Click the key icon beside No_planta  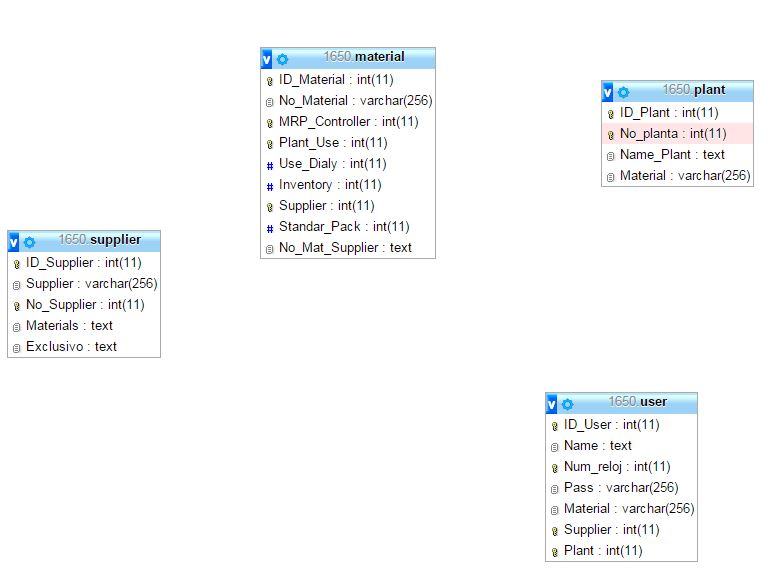610,135
